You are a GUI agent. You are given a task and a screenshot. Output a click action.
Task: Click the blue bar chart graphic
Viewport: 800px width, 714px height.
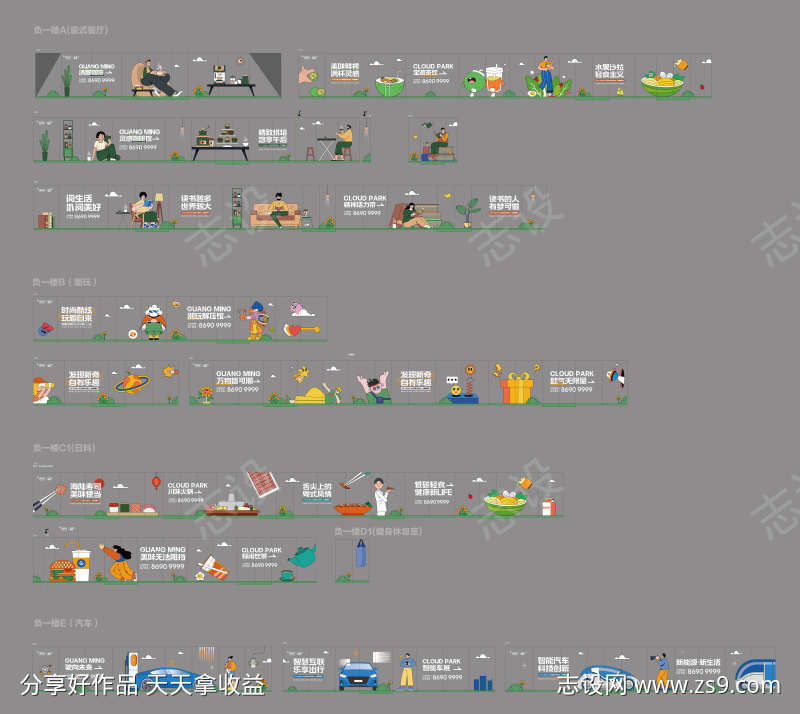[483, 682]
